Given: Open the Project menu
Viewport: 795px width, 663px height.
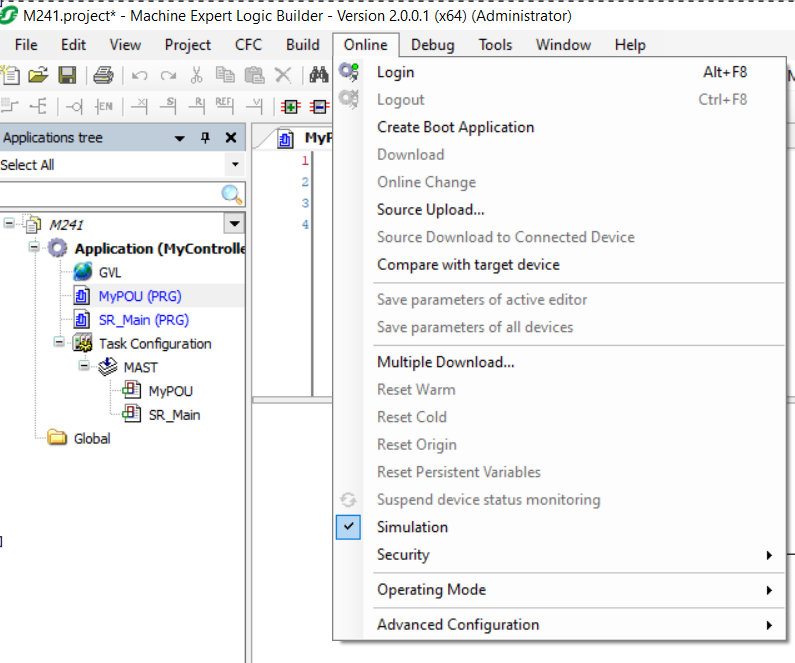Looking at the screenshot, I should click(188, 45).
